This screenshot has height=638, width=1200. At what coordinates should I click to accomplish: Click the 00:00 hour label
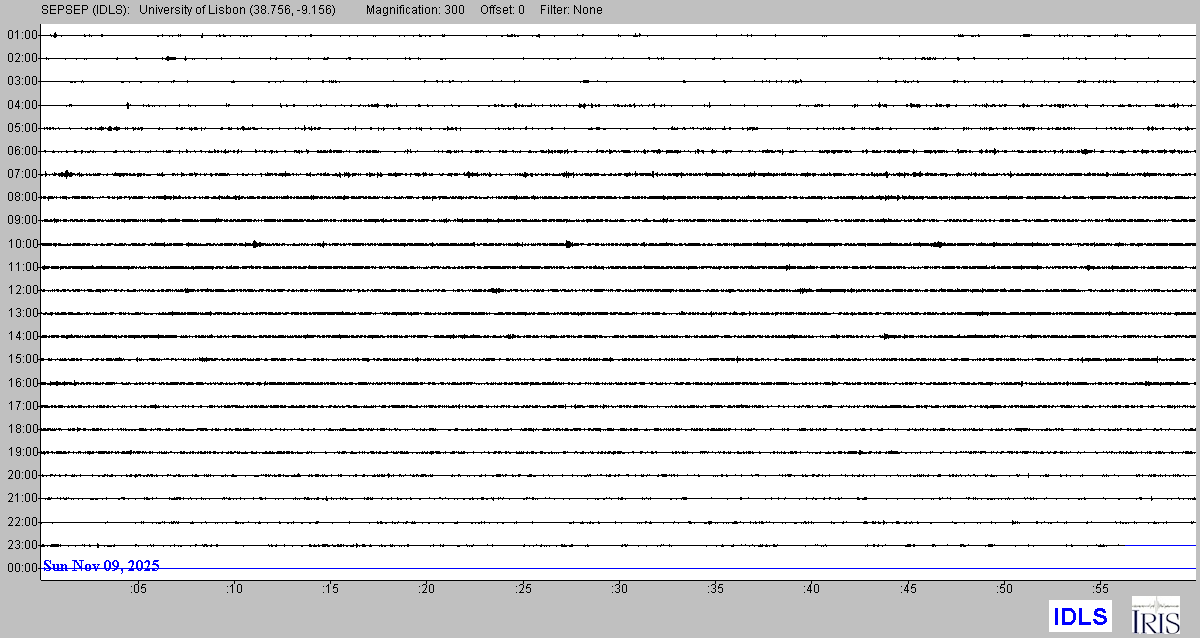point(21,568)
